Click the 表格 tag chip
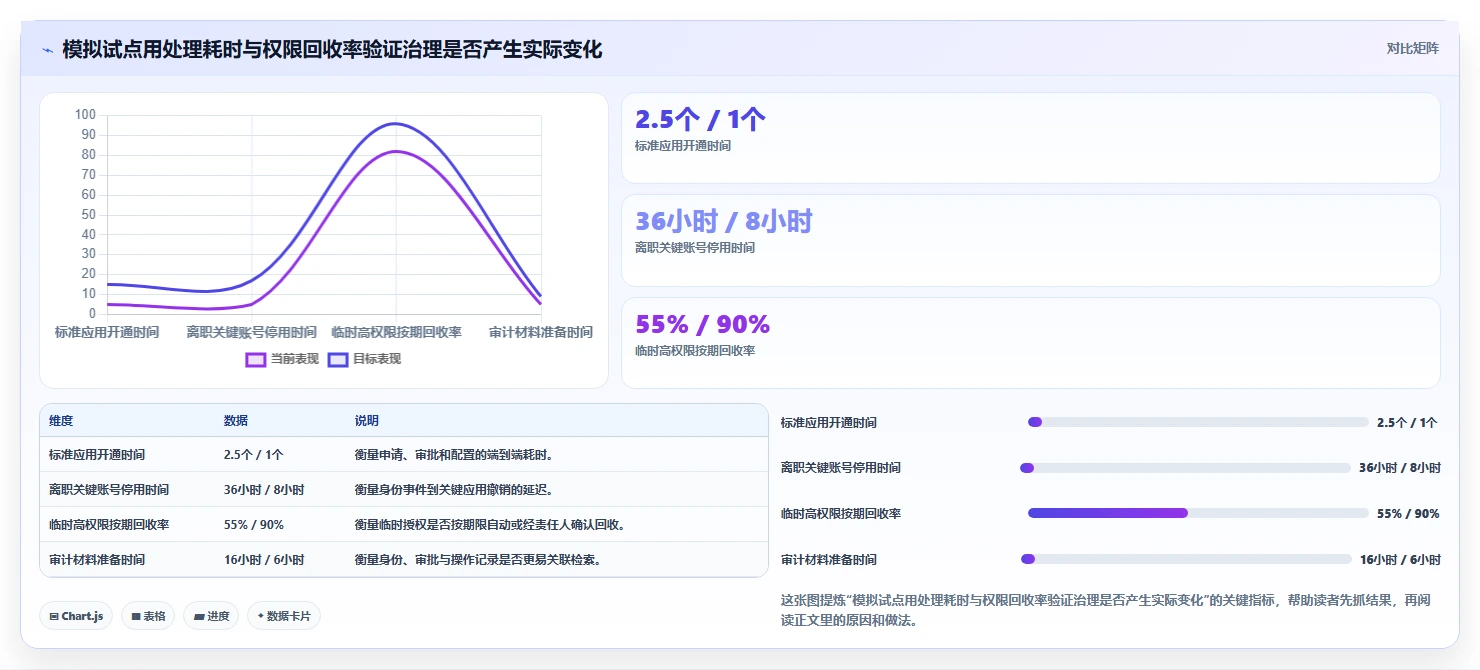This screenshot has height=670, width=1480. click(148, 616)
